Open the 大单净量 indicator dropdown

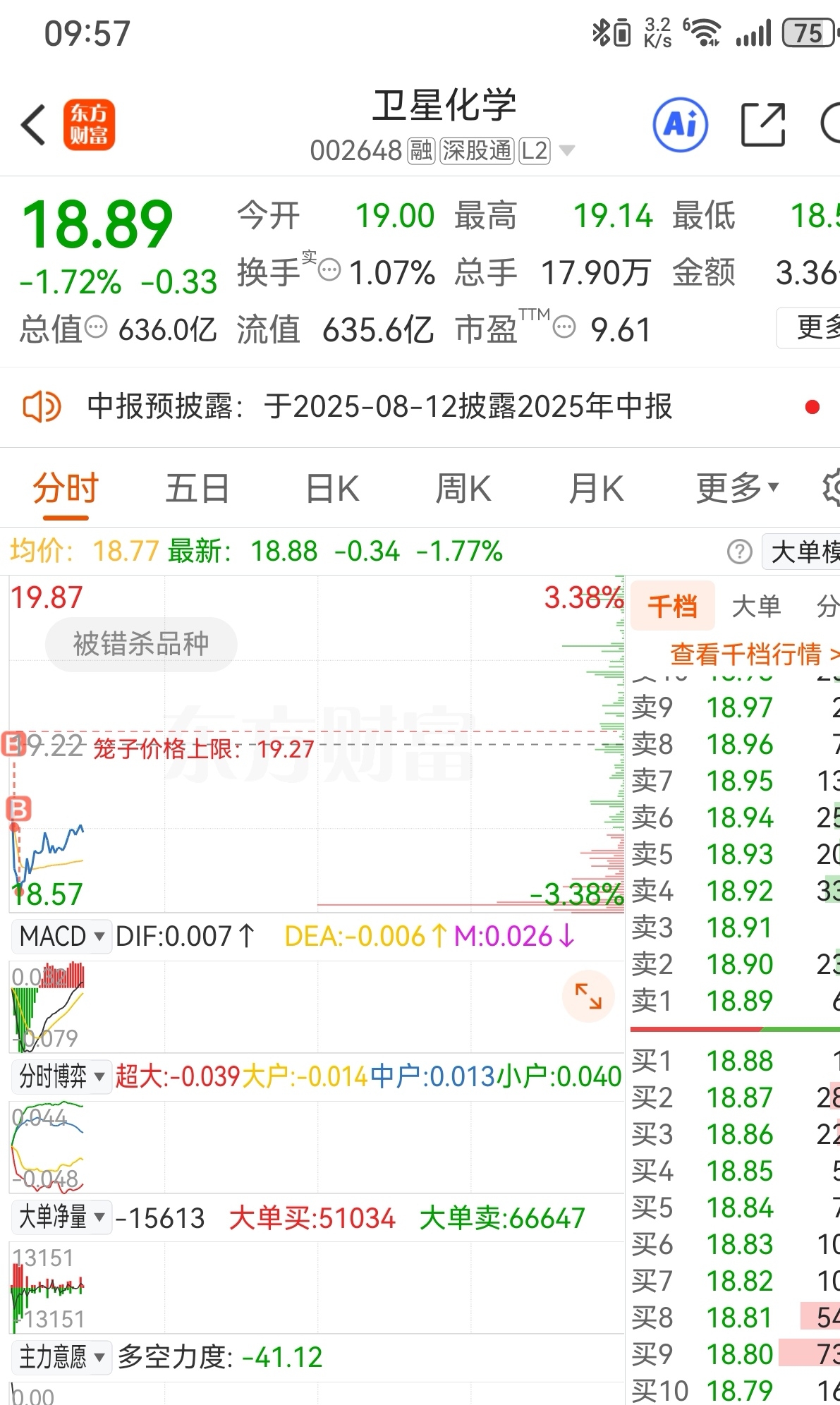click(61, 1217)
